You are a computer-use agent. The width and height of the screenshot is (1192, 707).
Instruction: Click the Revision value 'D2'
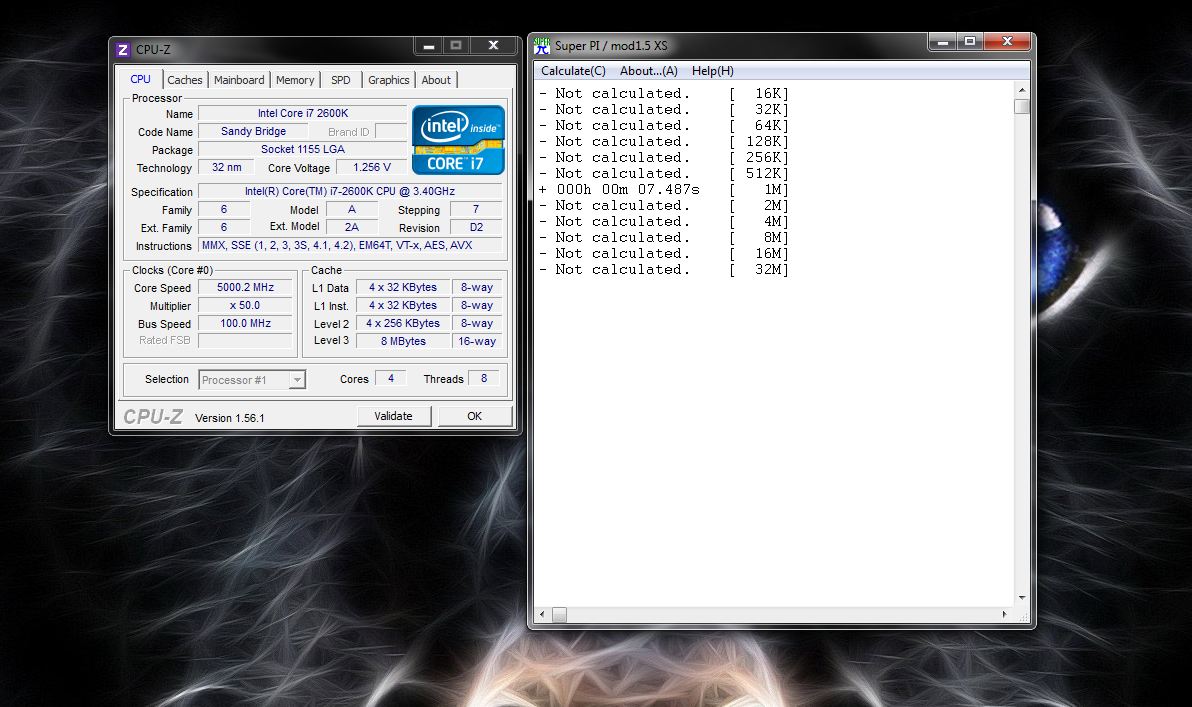[x=476, y=227]
